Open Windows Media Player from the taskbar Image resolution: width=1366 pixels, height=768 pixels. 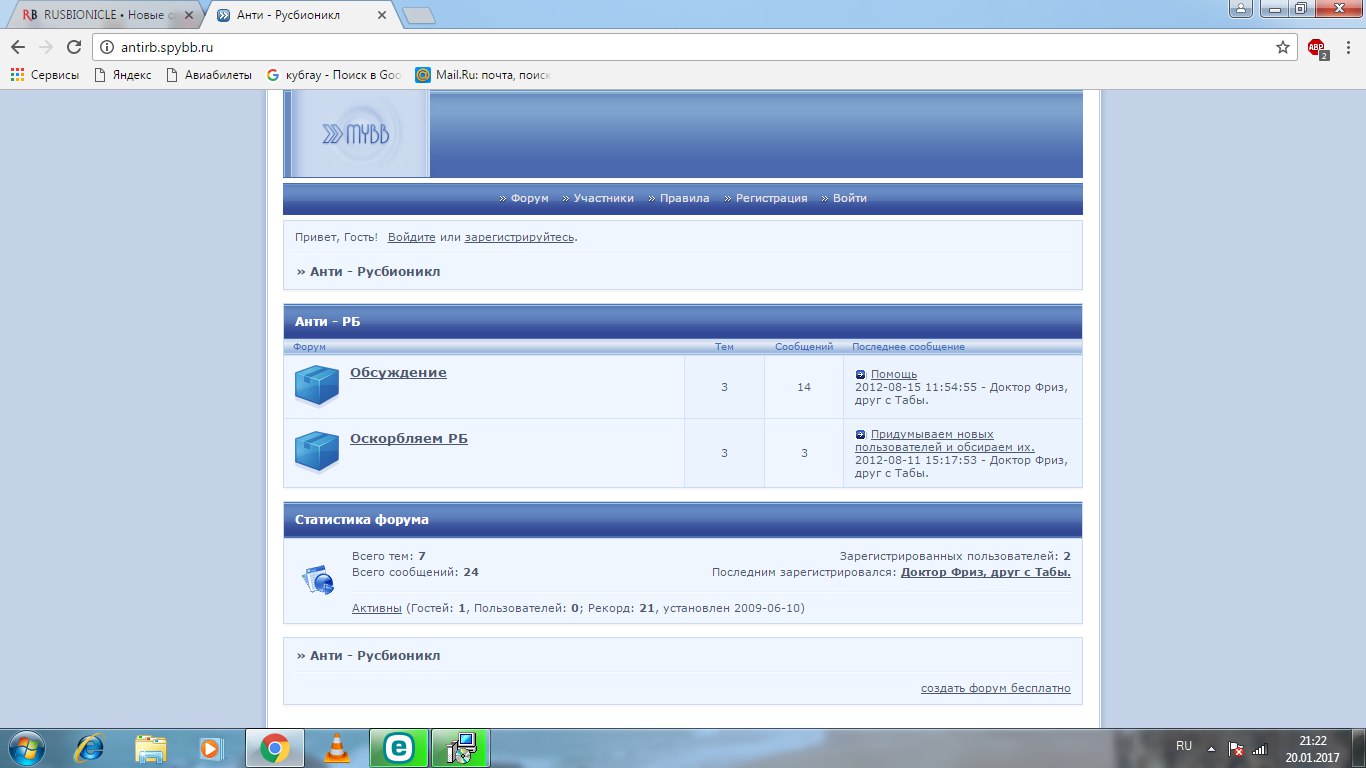point(211,747)
